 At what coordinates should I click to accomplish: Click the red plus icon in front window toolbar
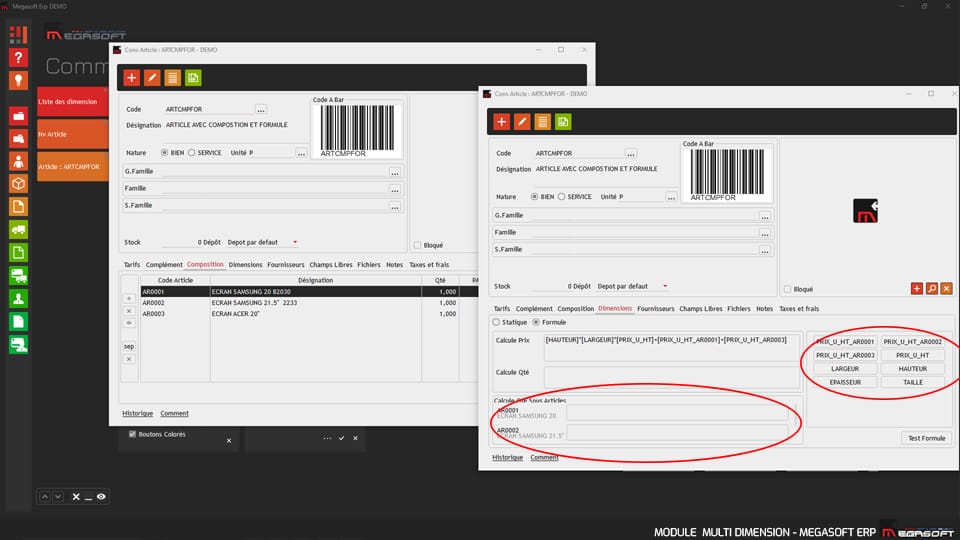(502, 122)
